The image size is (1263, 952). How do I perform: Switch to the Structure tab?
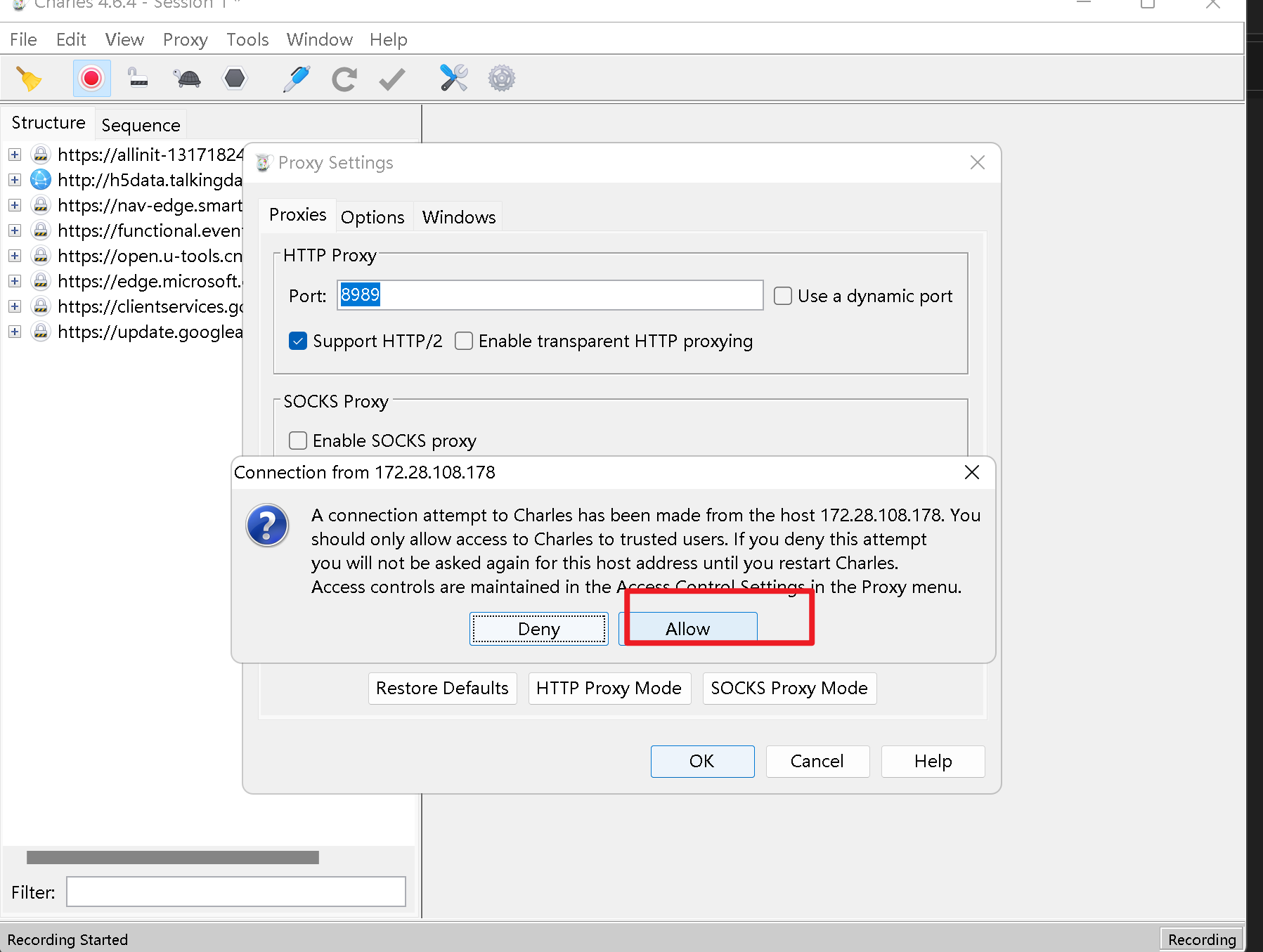click(x=48, y=123)
